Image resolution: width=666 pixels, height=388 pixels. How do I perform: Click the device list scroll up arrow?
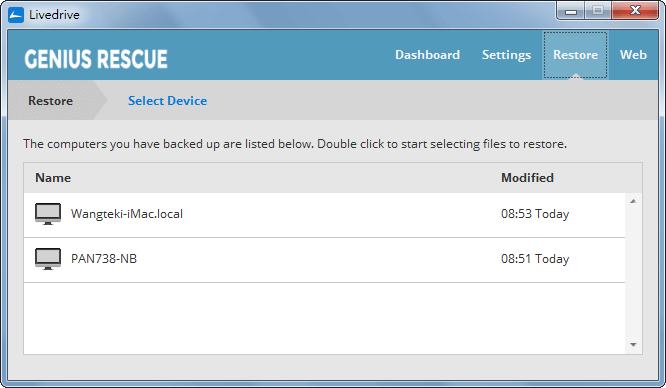click(x=633, y=201)
